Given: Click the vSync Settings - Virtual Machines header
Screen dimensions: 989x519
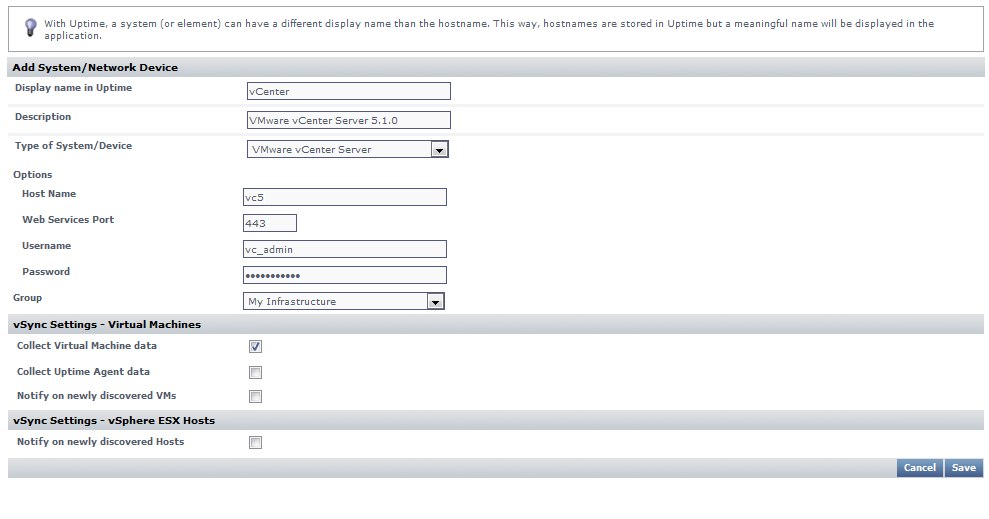Looking at the screenshot, I should 106,325.
